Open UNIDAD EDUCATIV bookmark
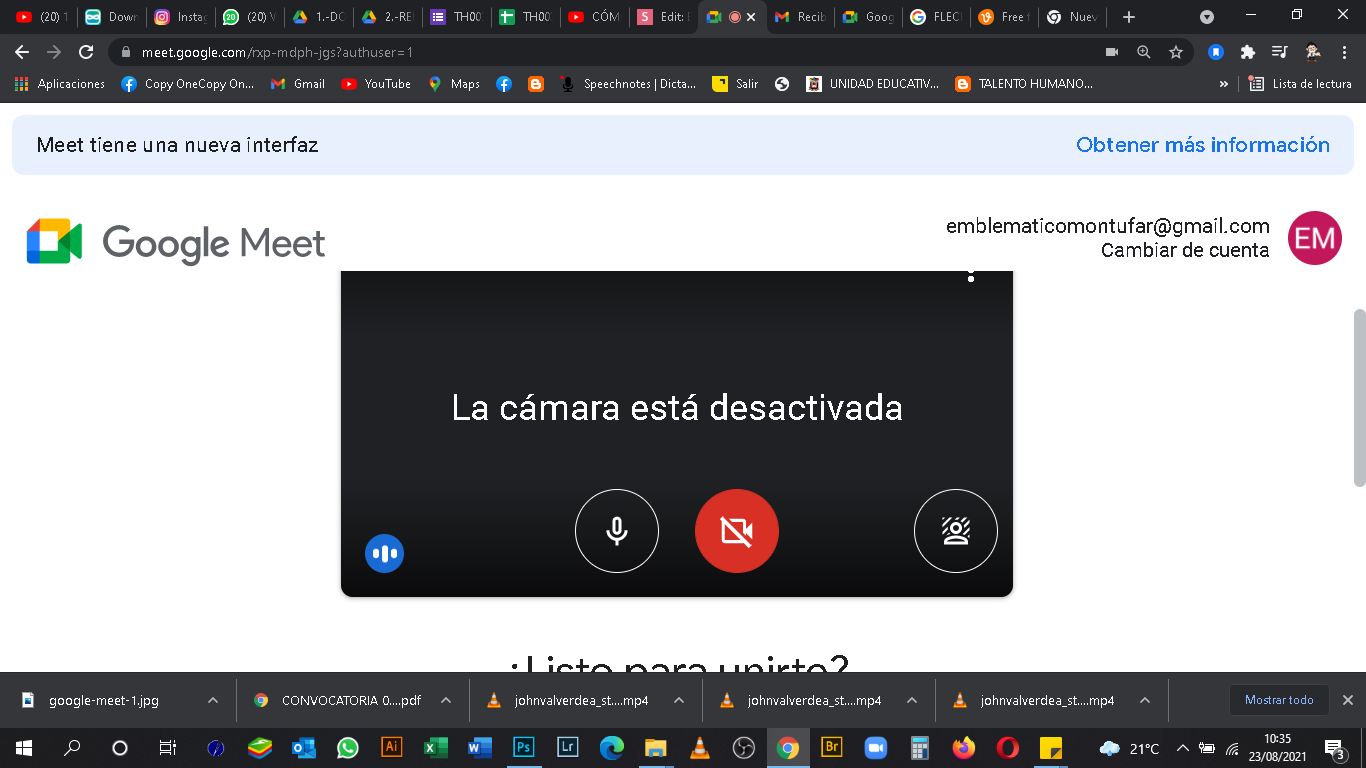 [x=873, y=84]
